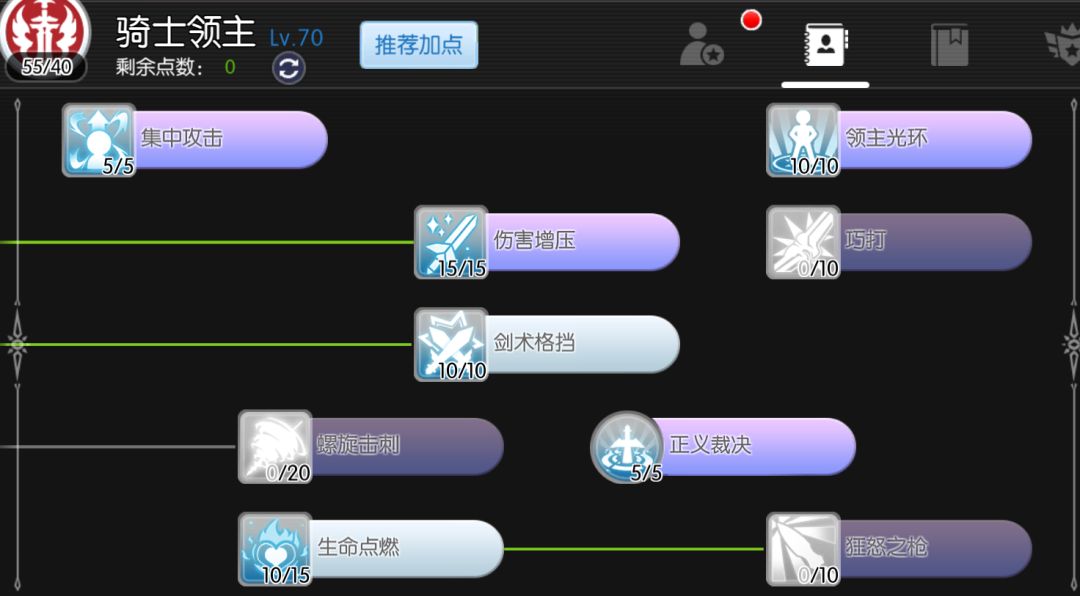Click the 骑士领主 class title

[186, 32]
